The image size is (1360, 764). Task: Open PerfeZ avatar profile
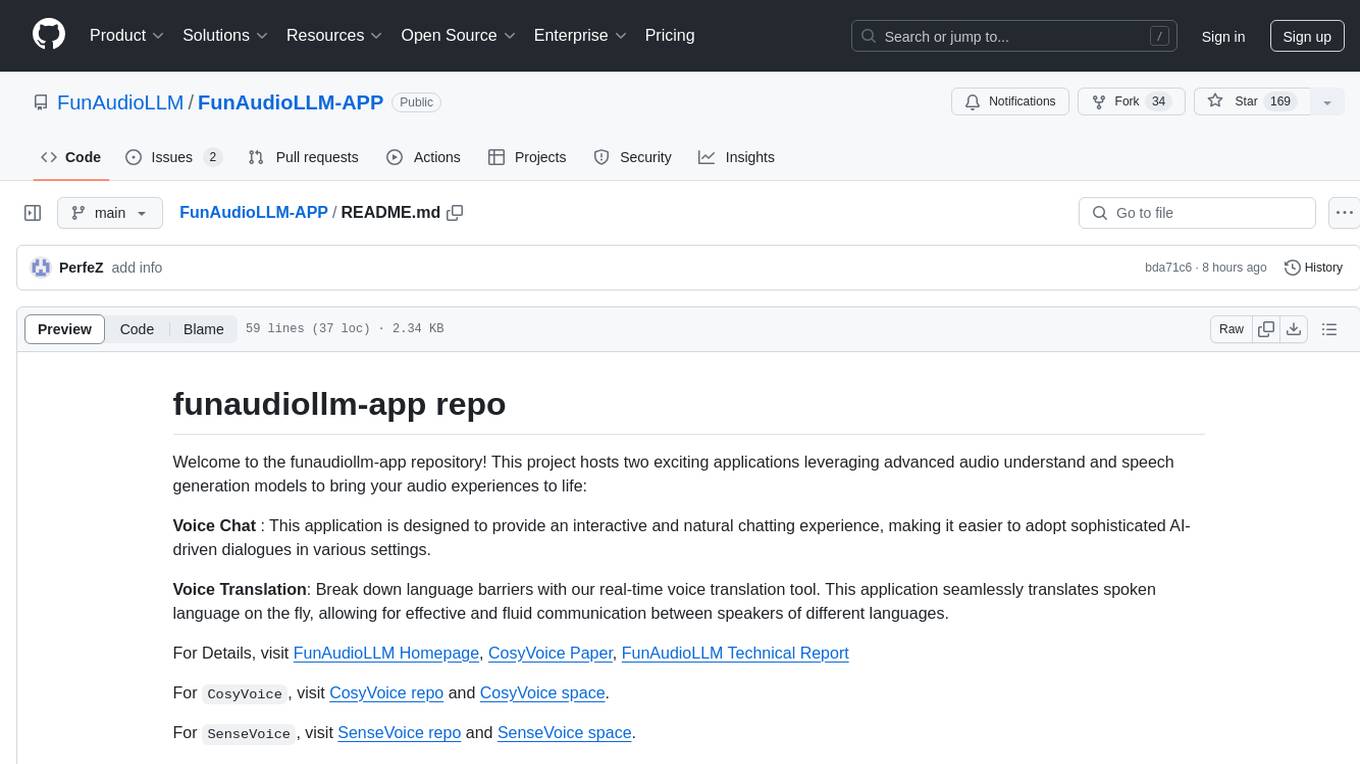(x=41, y=267)
